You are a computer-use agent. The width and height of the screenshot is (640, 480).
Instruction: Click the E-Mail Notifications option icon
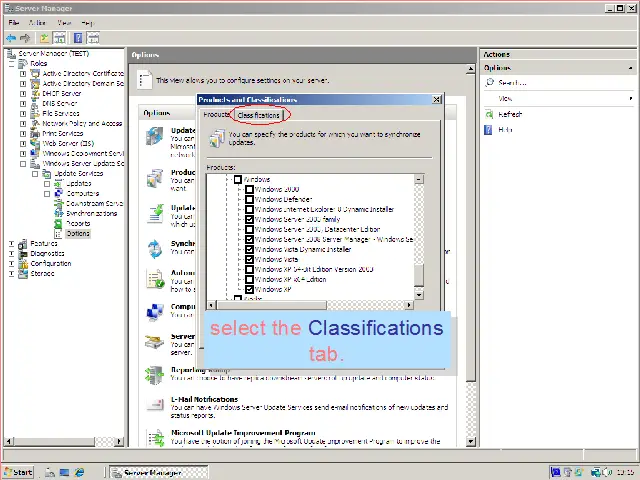pos(155,405)
